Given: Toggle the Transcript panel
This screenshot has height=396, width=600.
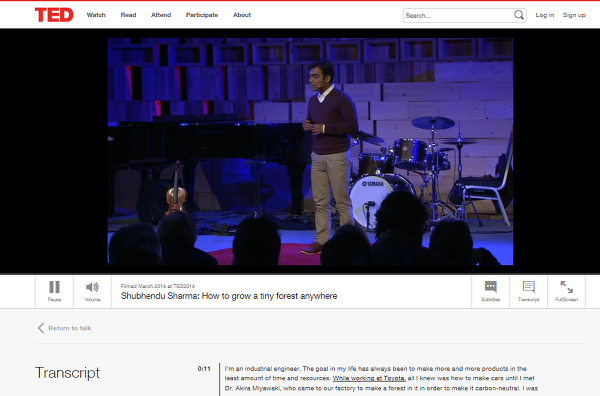Looking at the screenshot, I should [528, 292].
